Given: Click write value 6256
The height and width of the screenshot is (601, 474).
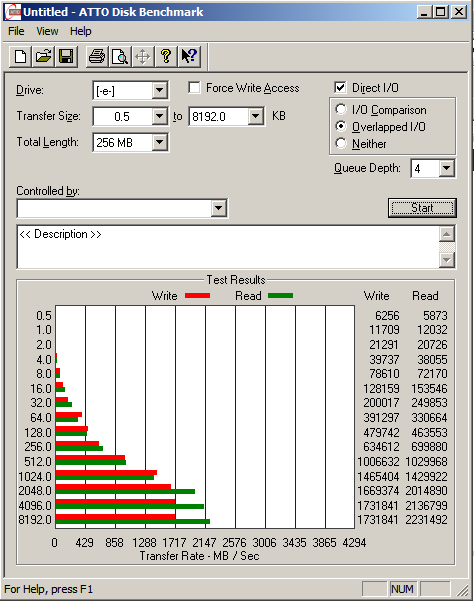Looking at the screenshot, I should click(x=387, y=315).
